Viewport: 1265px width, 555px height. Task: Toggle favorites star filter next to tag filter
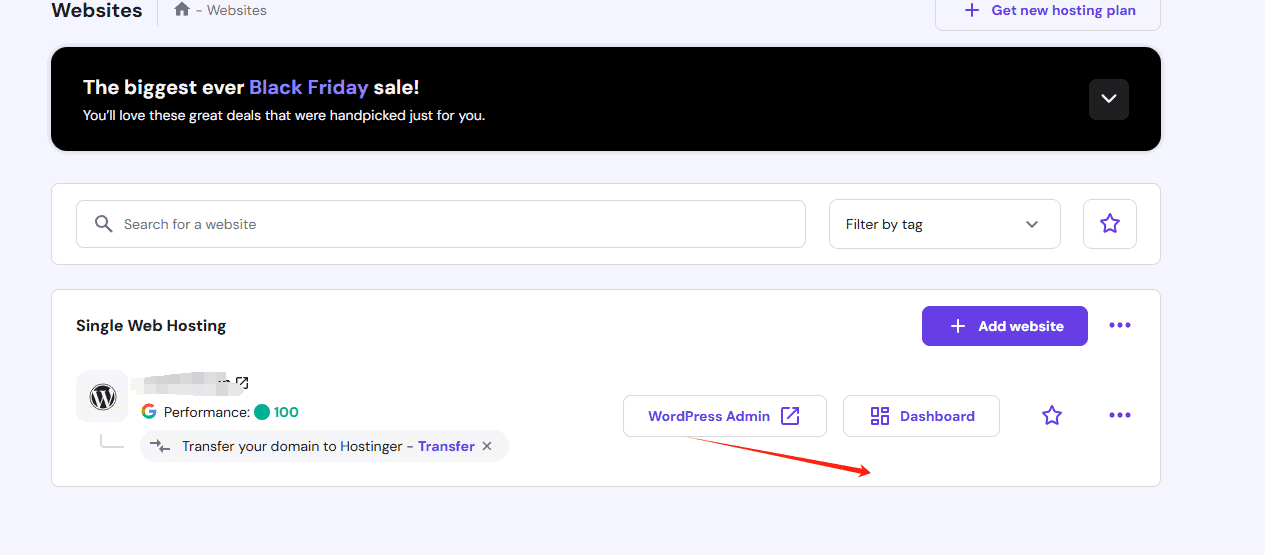click(1110, 224)
